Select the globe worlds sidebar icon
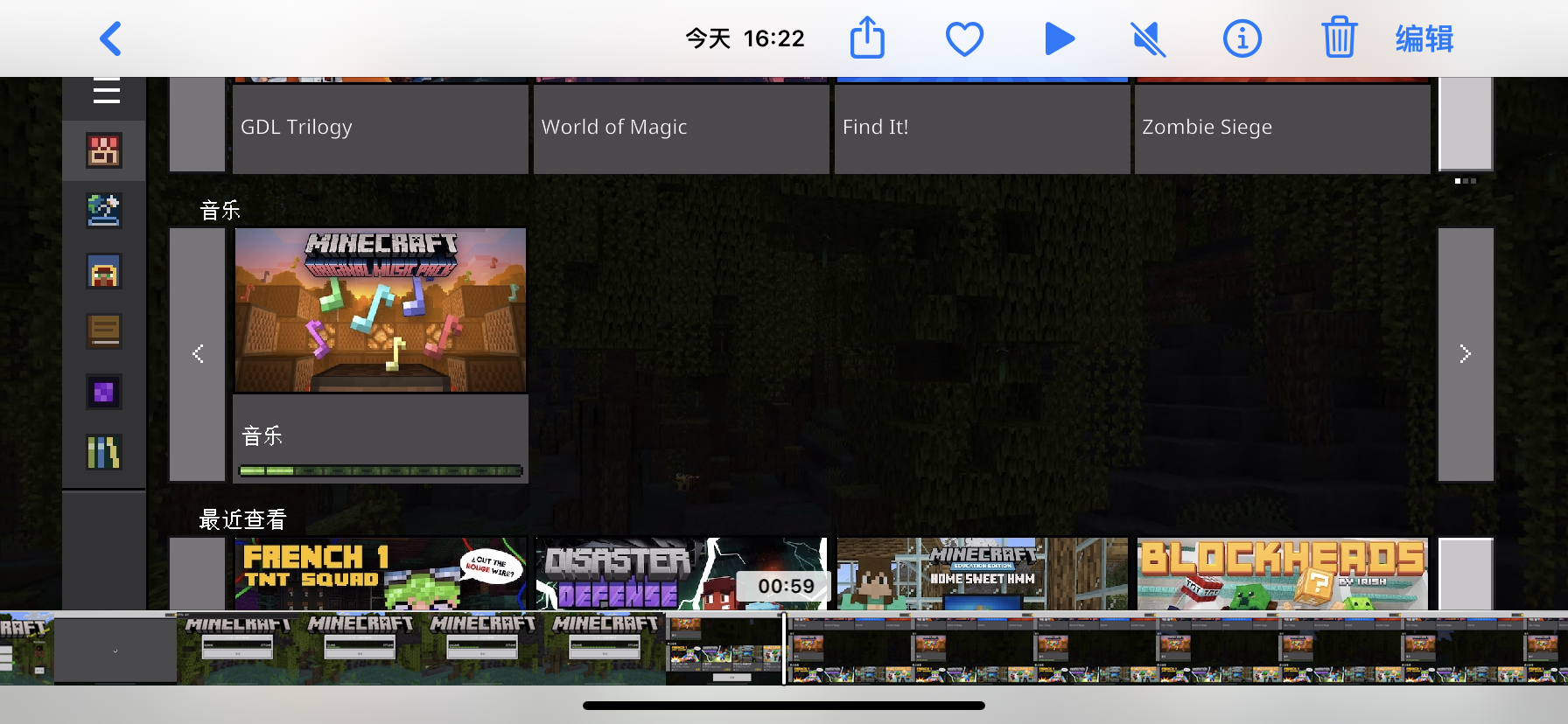Screen dimensions: 1568x724 click(x=104, y=211)
